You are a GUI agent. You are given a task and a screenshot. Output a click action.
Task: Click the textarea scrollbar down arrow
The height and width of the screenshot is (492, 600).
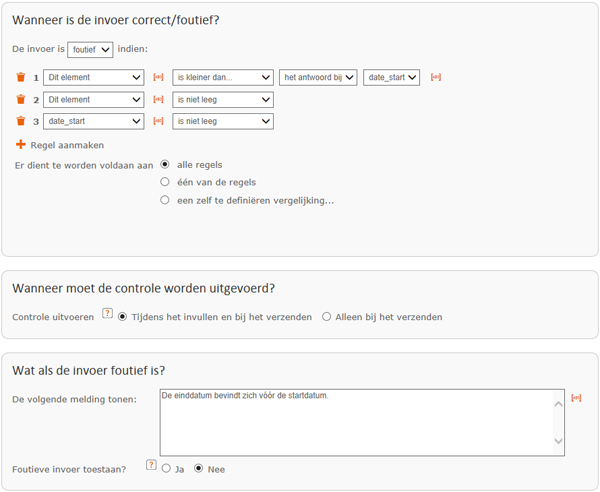point(558,441)
